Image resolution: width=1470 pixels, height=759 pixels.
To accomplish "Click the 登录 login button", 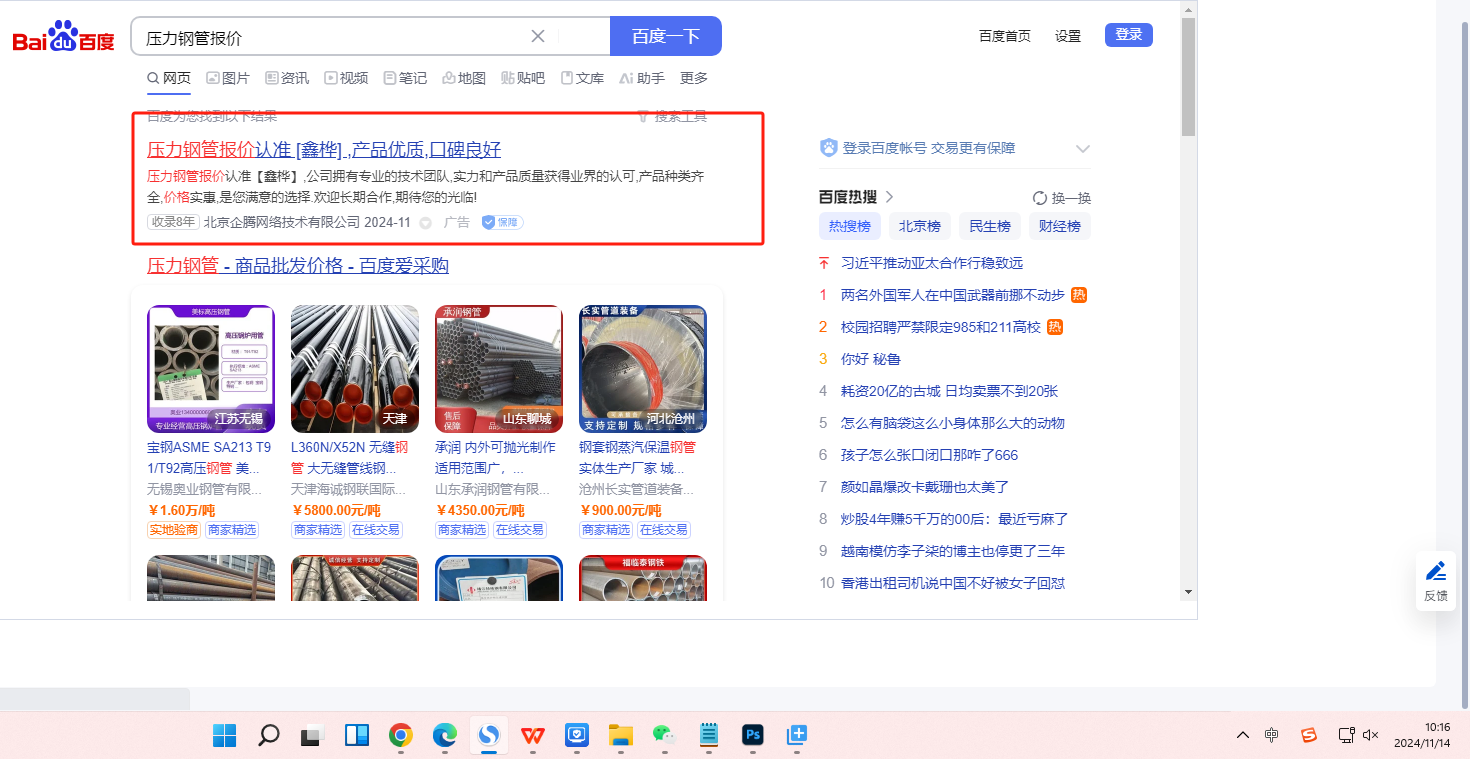I will point(1129,35).
